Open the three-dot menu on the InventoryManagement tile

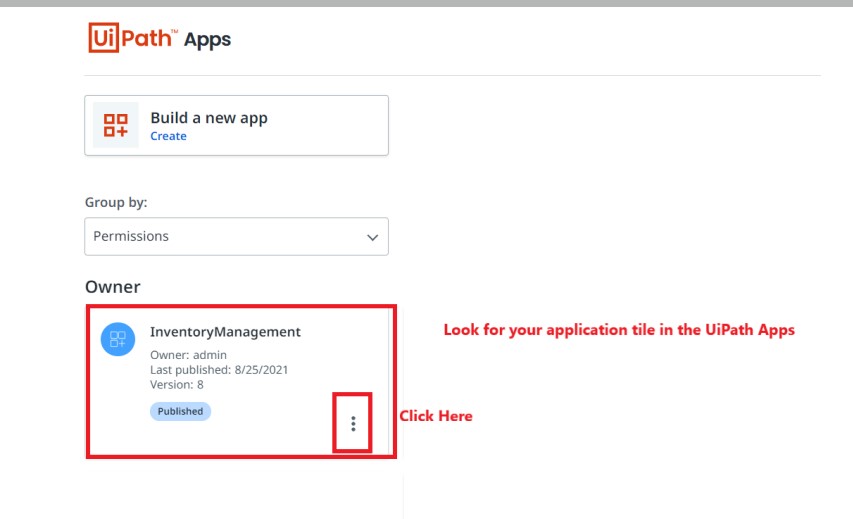pos(353,423)
